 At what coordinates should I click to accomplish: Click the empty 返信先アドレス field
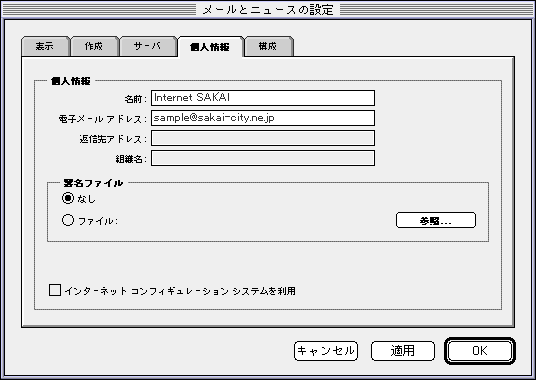[263, 138]
